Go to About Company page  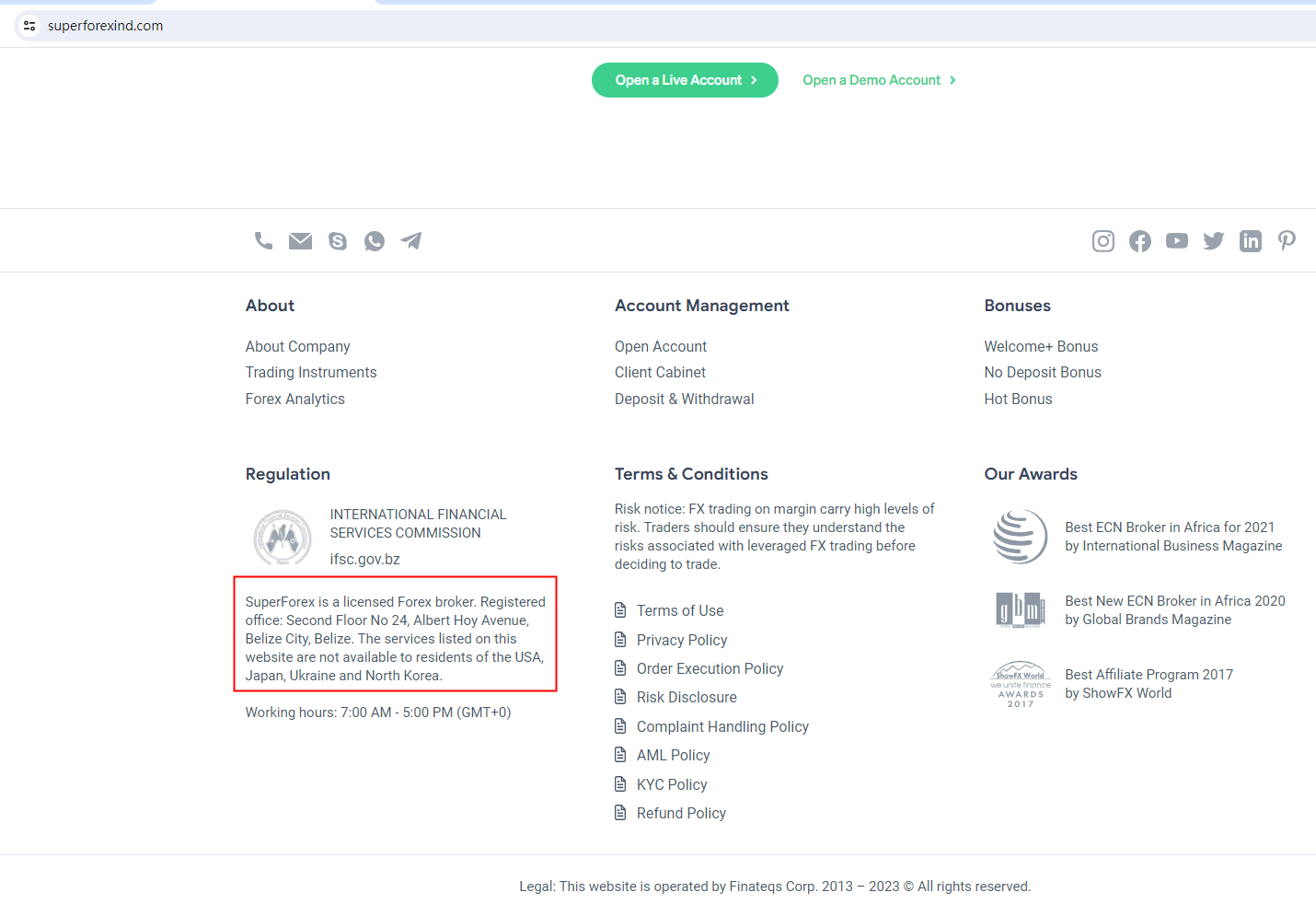pyautogui.click(x=297, y=346)
